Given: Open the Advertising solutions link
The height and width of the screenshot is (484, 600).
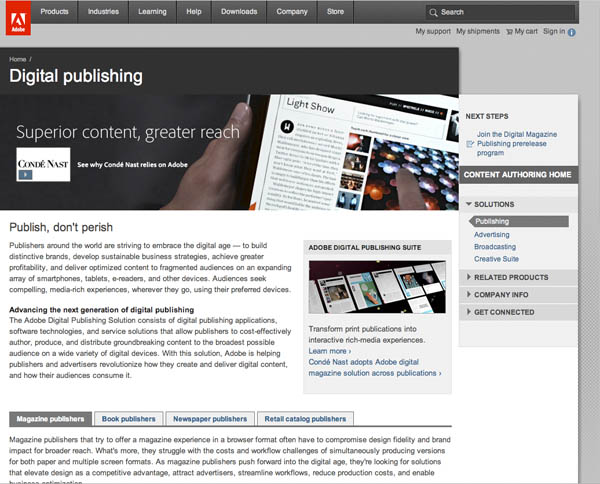Looking at the screenshot, I should 492,235.
